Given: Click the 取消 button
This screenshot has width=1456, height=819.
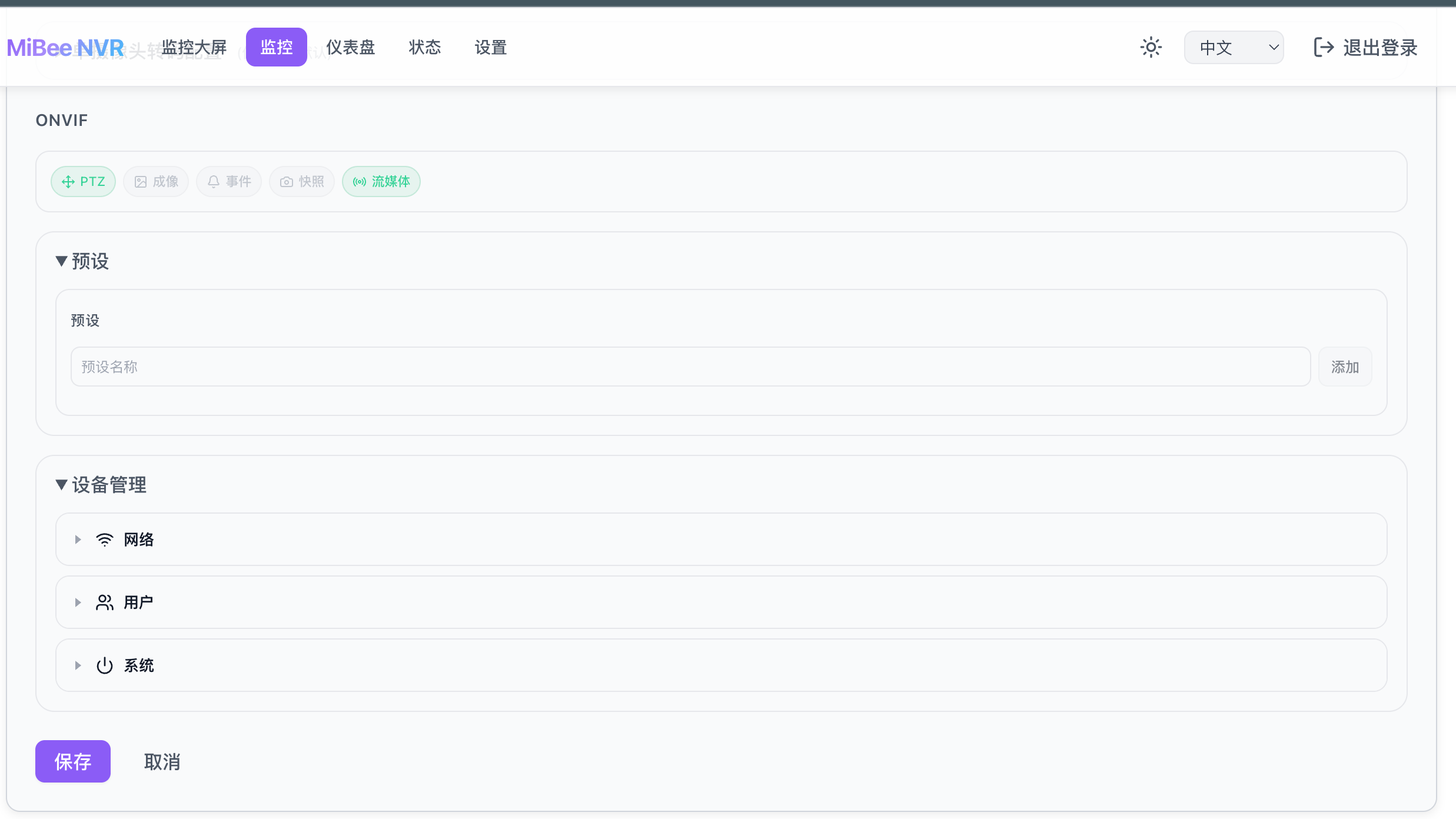Looking at the screenshot, I should point(162,761).
